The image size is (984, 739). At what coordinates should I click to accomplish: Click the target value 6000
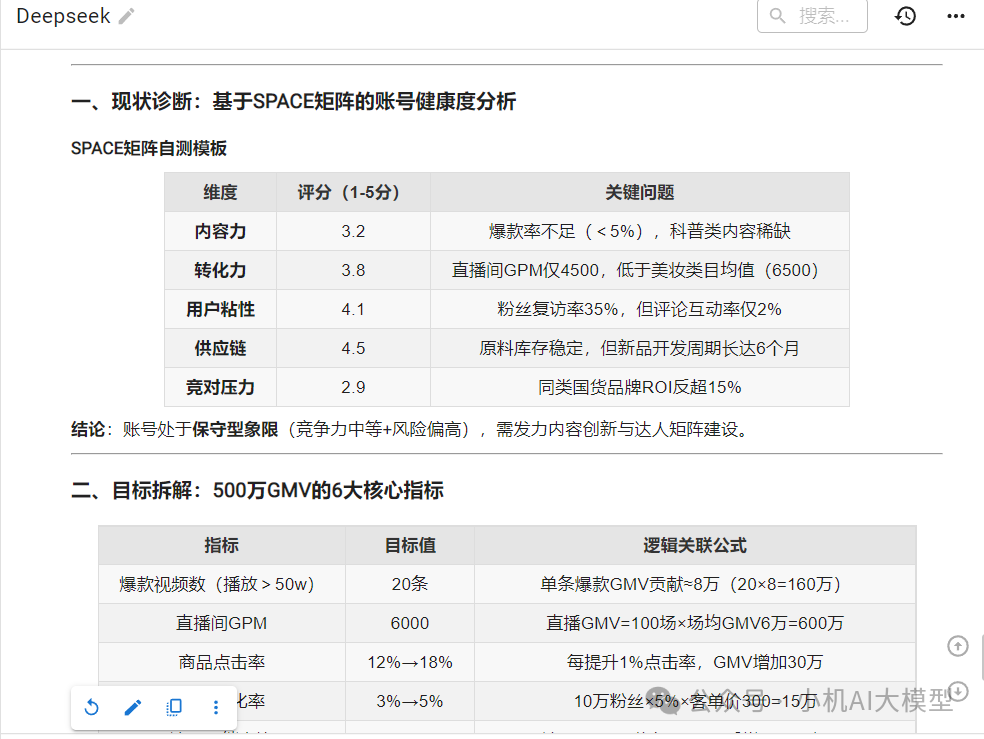coord(410,623)
